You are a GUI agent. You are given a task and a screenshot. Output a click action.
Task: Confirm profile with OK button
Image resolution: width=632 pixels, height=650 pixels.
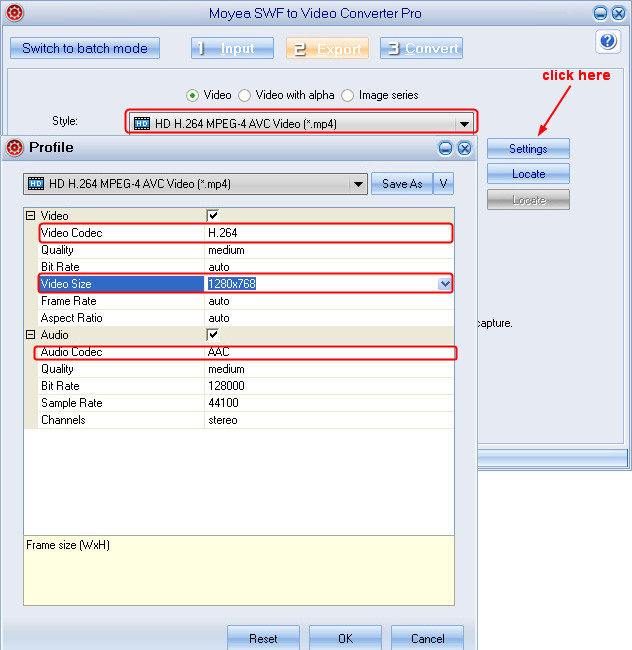pyautogui.click(x=345, y=638)
